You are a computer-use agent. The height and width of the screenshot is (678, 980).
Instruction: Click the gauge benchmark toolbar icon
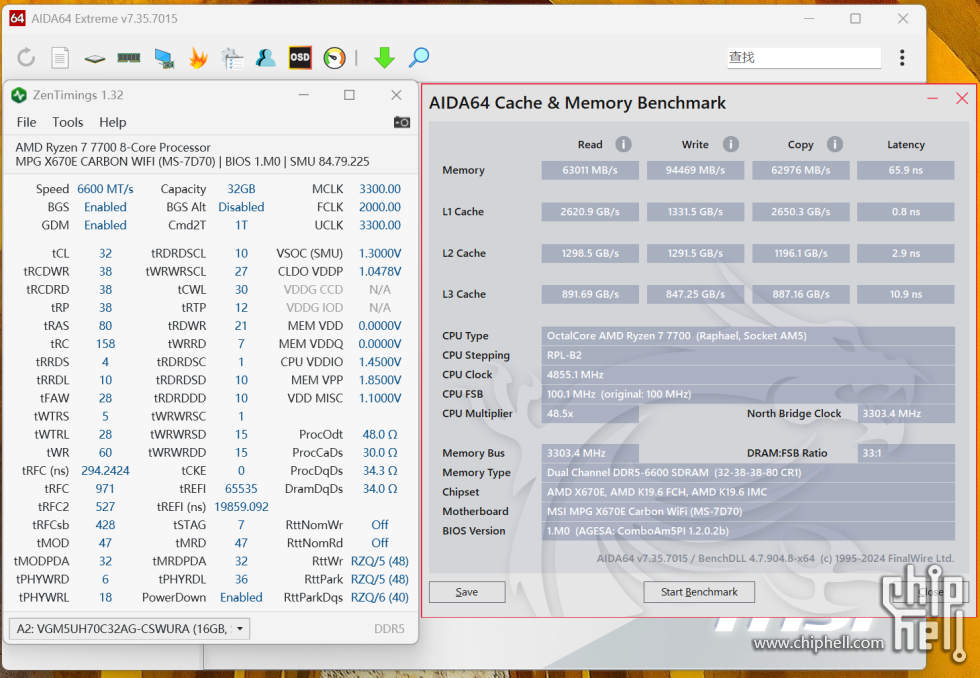[x=334, y=57]
